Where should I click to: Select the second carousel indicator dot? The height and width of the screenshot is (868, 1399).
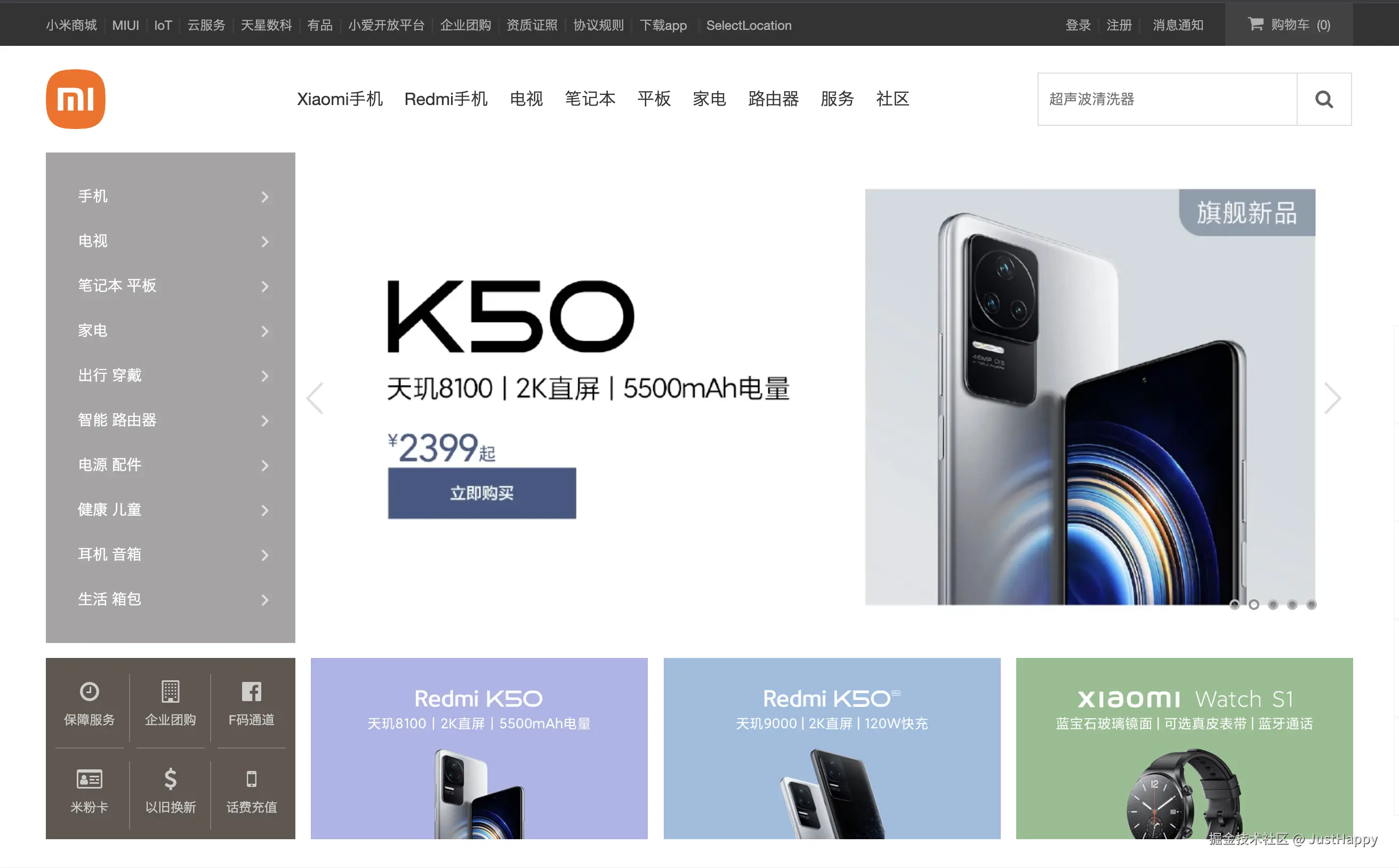(1253, 605)
